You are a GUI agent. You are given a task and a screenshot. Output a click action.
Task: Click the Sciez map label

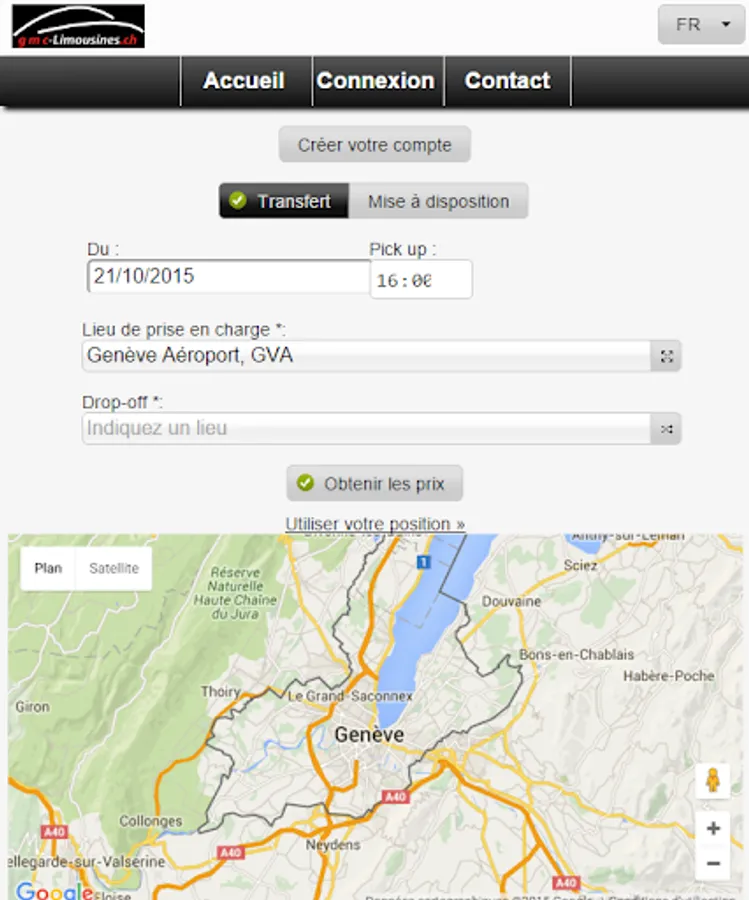(580, 565)
